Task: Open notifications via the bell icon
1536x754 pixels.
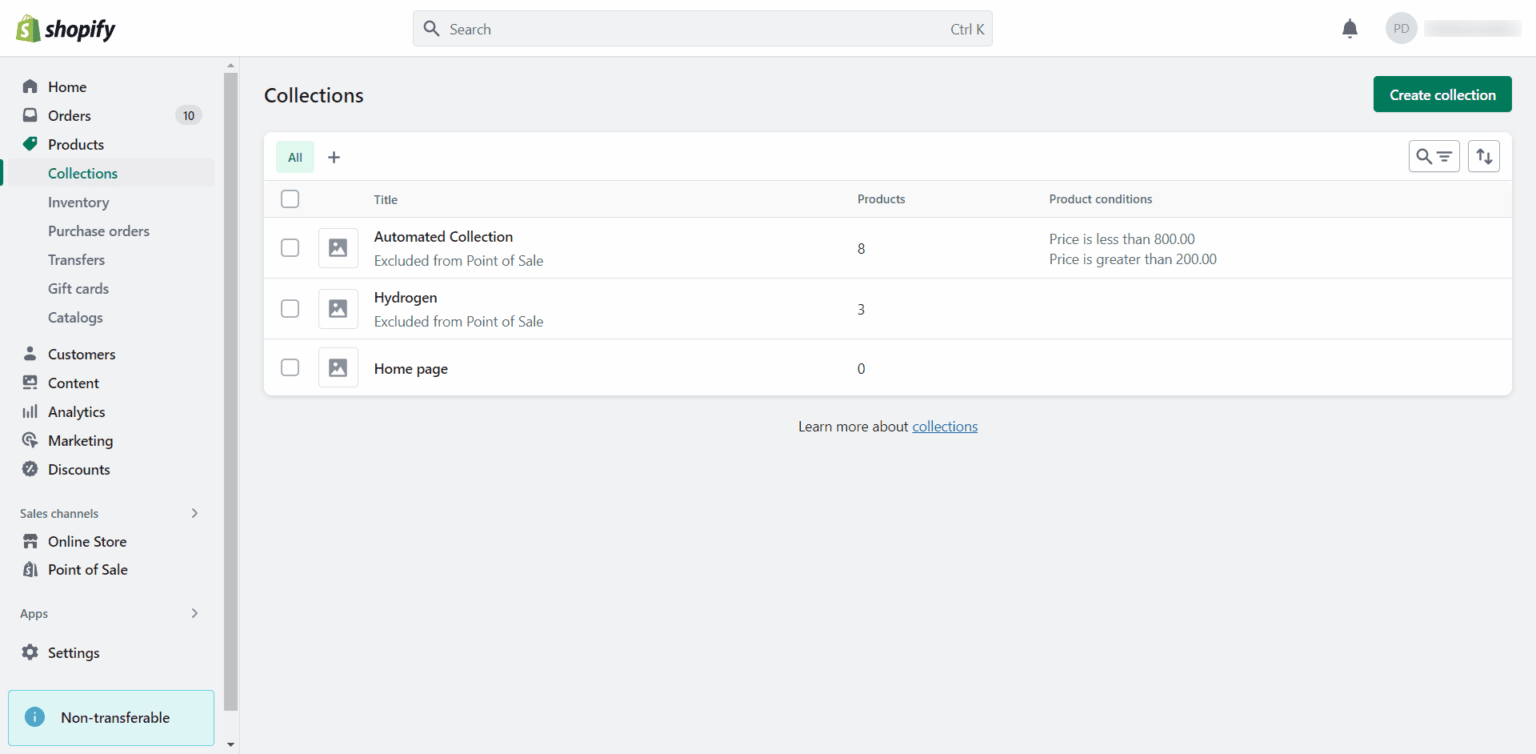Action: click(x=1349, y=28)
